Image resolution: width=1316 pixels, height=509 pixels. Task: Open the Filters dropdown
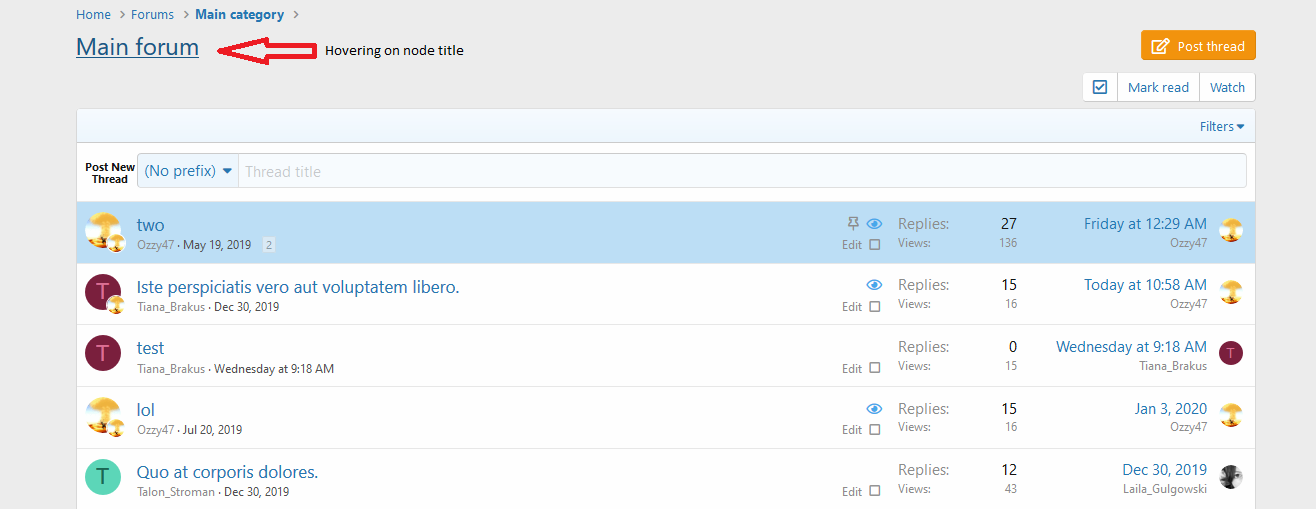[x=1222, y=127]
